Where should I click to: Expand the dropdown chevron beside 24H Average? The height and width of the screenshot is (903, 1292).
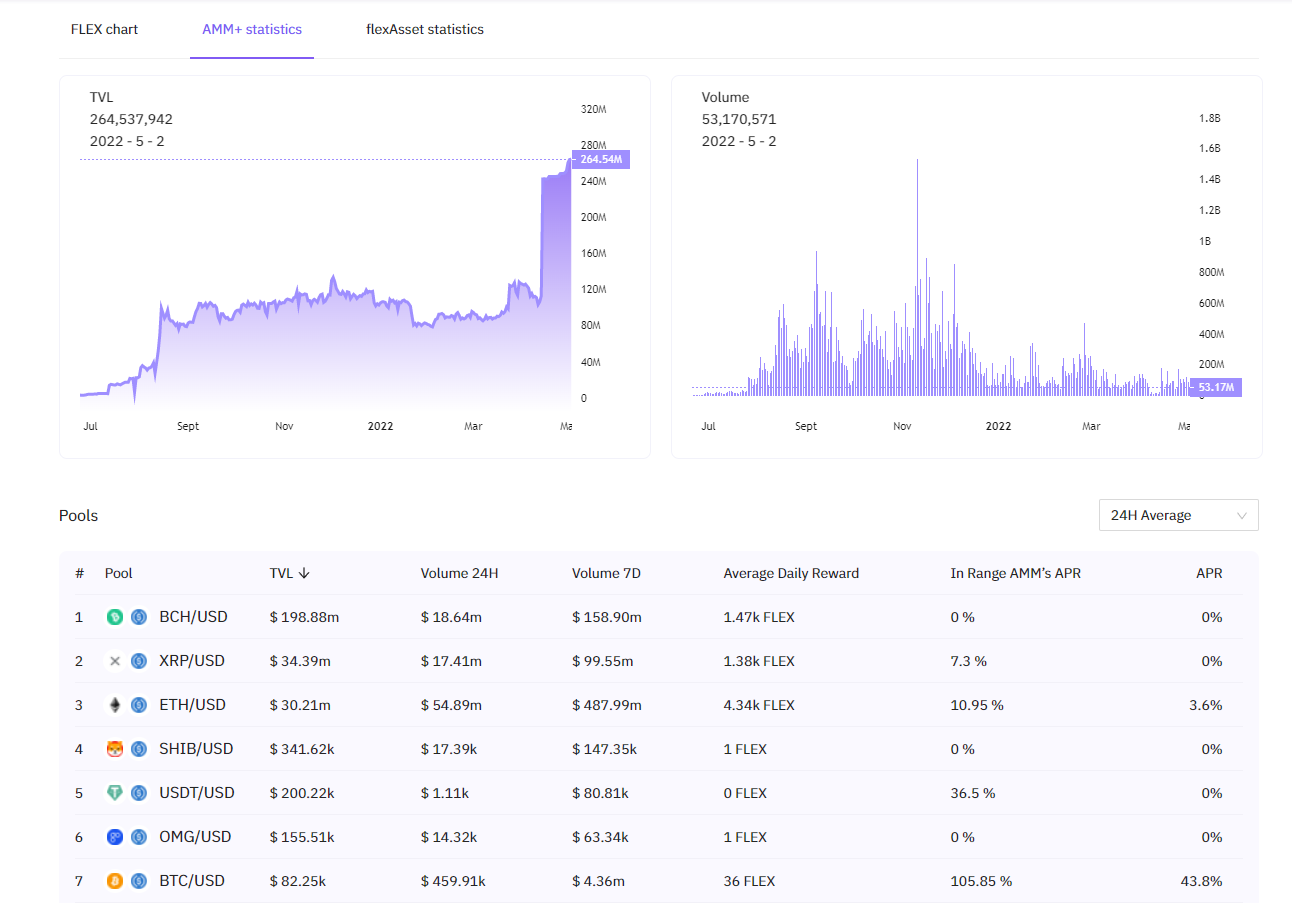point(1242,516)
